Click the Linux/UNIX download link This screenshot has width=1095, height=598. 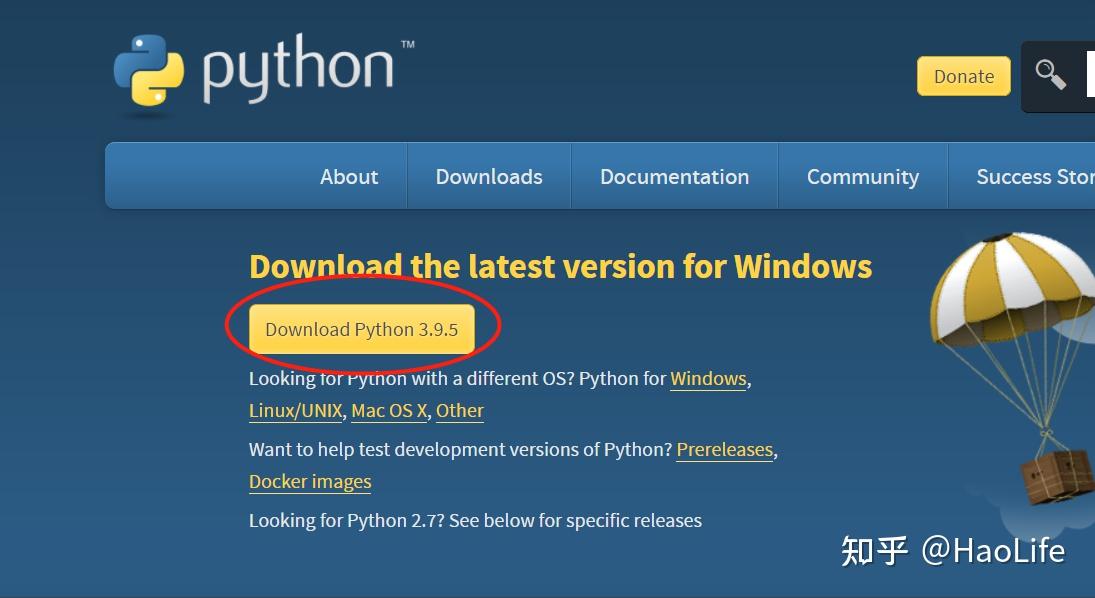point(296,410)
